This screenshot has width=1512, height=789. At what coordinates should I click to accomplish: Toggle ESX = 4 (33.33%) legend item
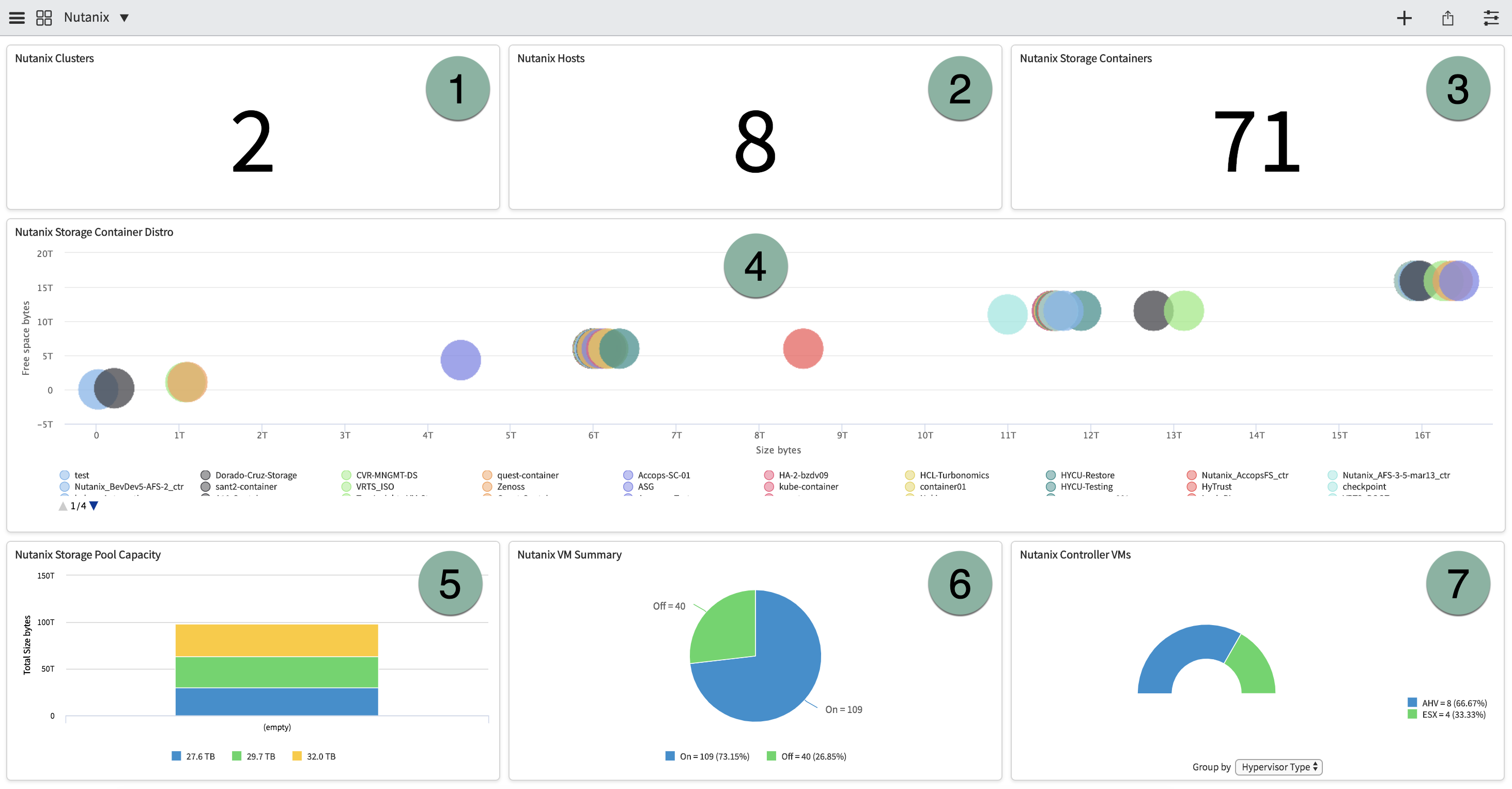pyautogui.click(x=1447, y=715)
